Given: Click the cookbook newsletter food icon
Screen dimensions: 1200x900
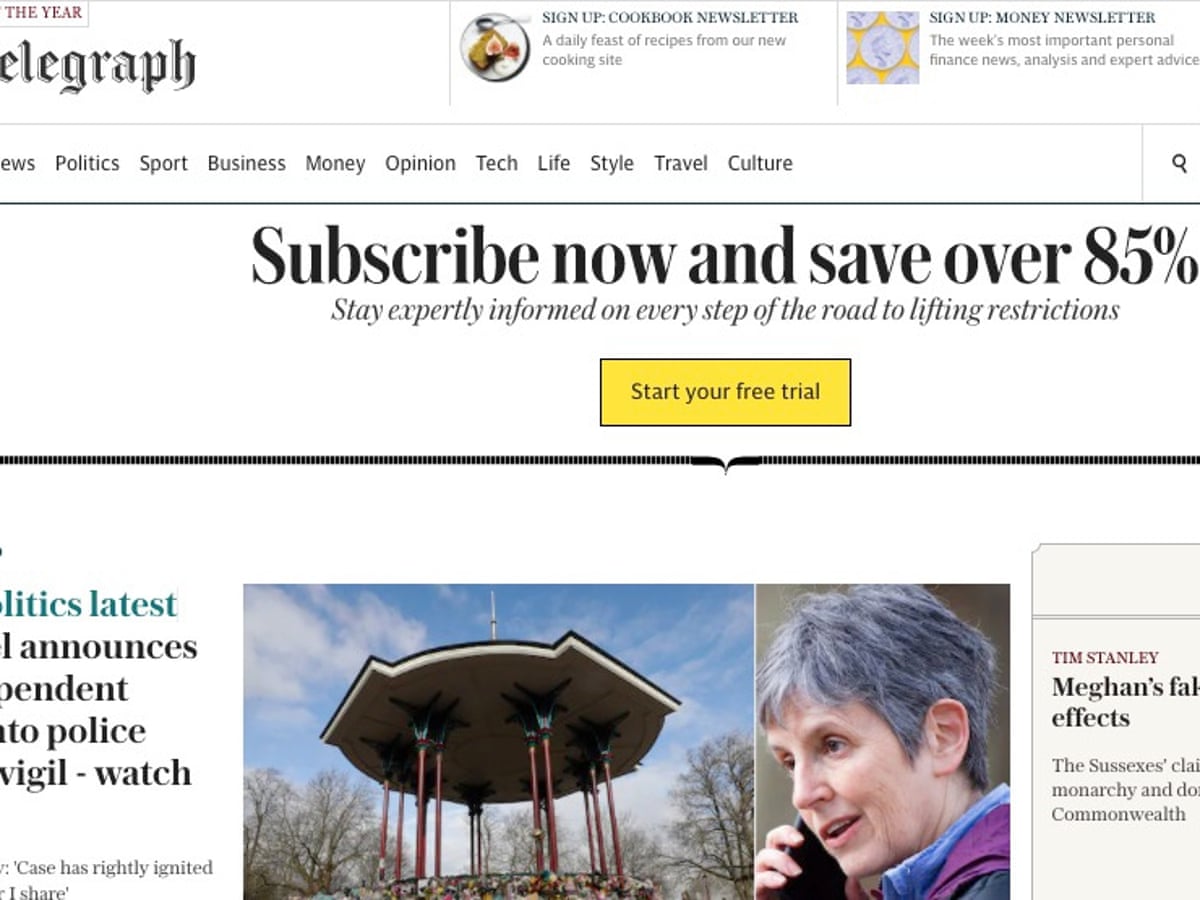Looking at the screenshot, I should pos(495,47).
